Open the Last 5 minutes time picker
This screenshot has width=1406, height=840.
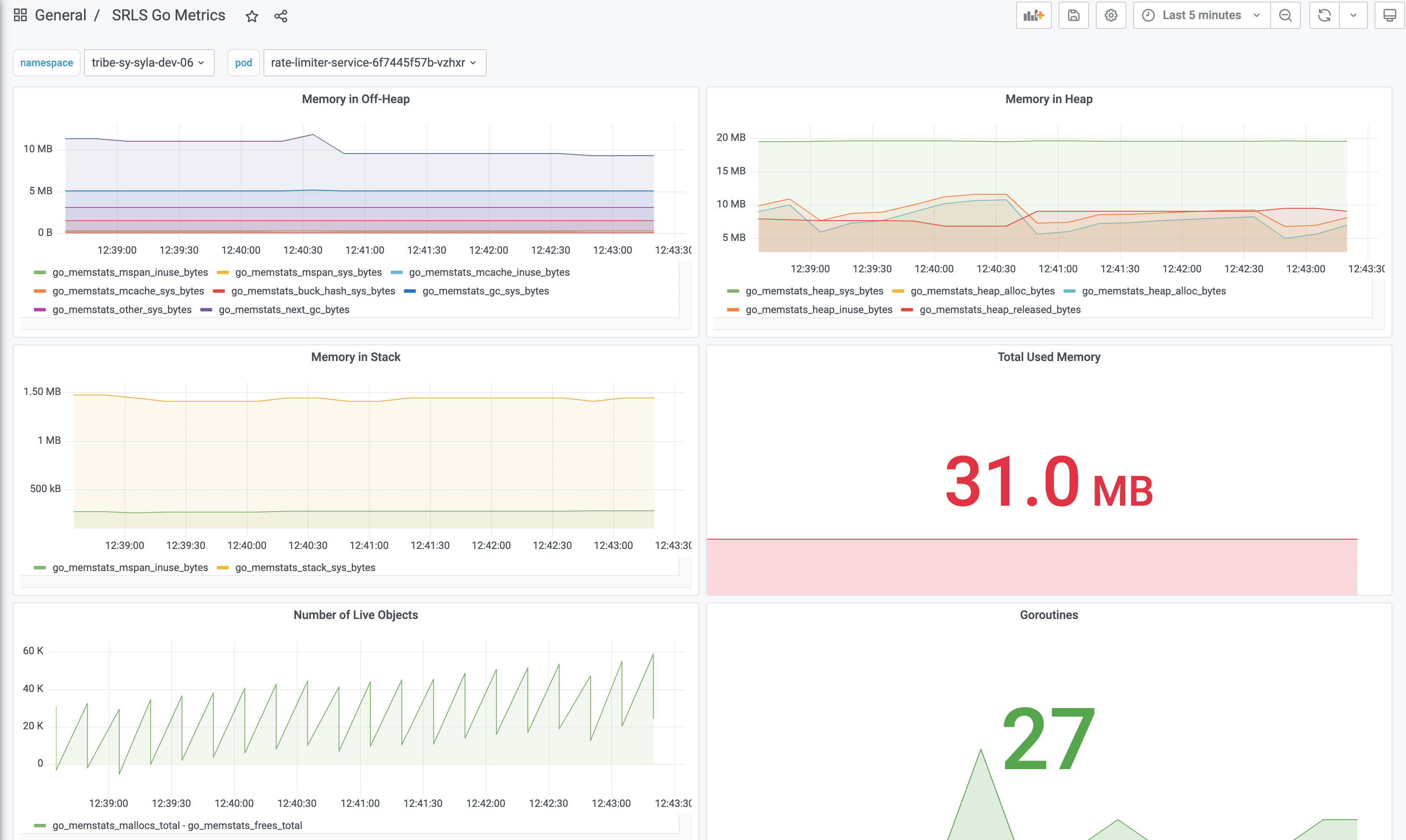click(x=1201, y=15)
